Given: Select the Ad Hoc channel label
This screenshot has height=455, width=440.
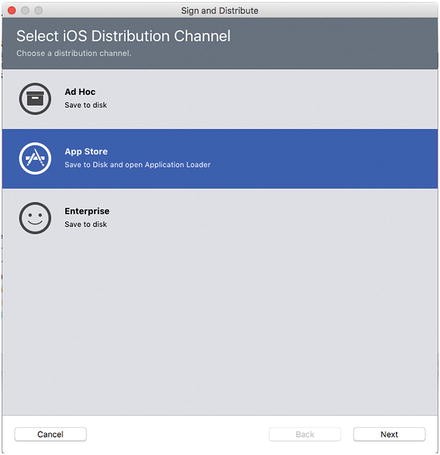Looking at the screenshot, I should pyautogui.click(x=80, y=92).
